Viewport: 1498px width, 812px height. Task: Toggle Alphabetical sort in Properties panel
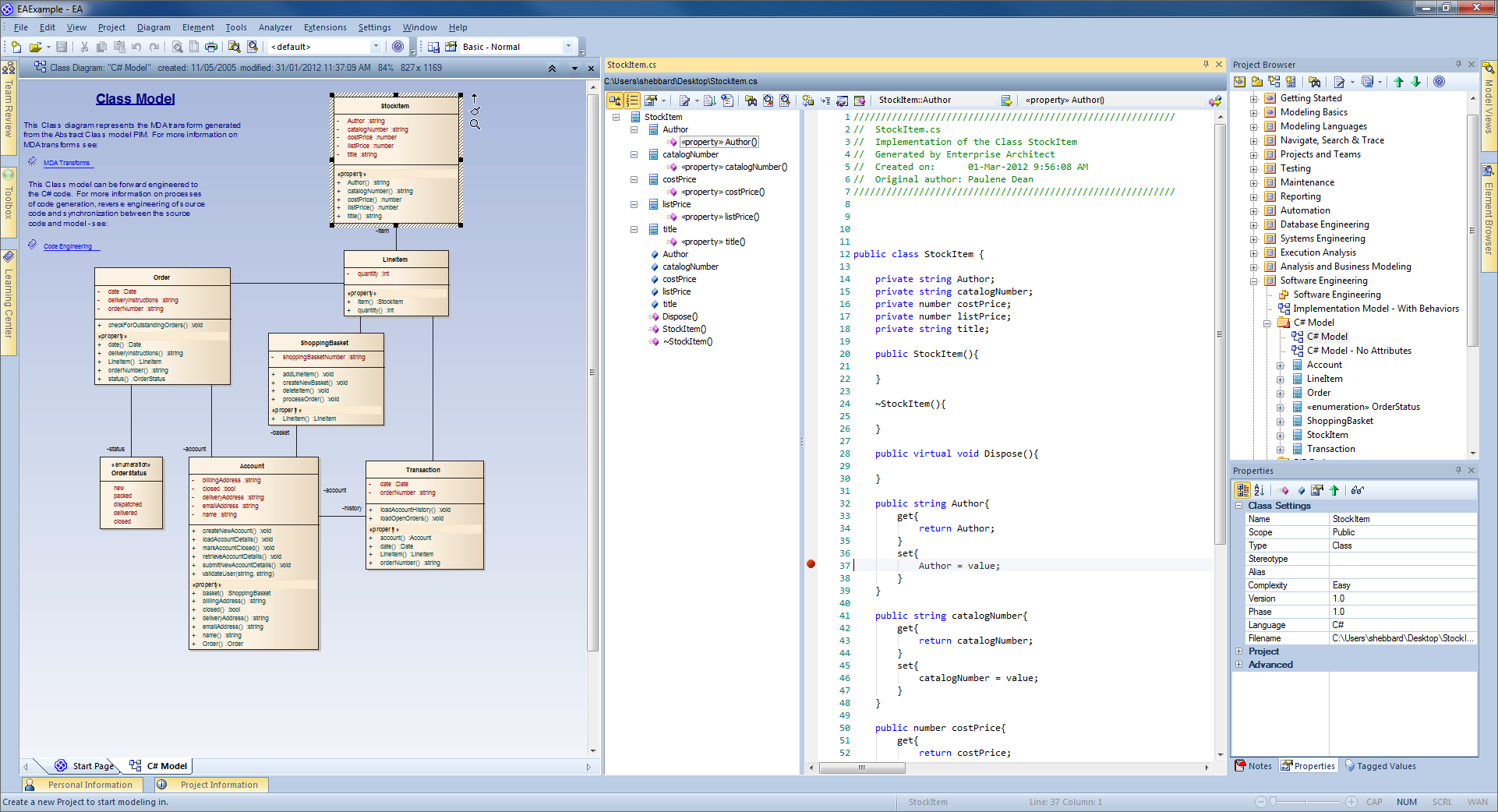1259,490
